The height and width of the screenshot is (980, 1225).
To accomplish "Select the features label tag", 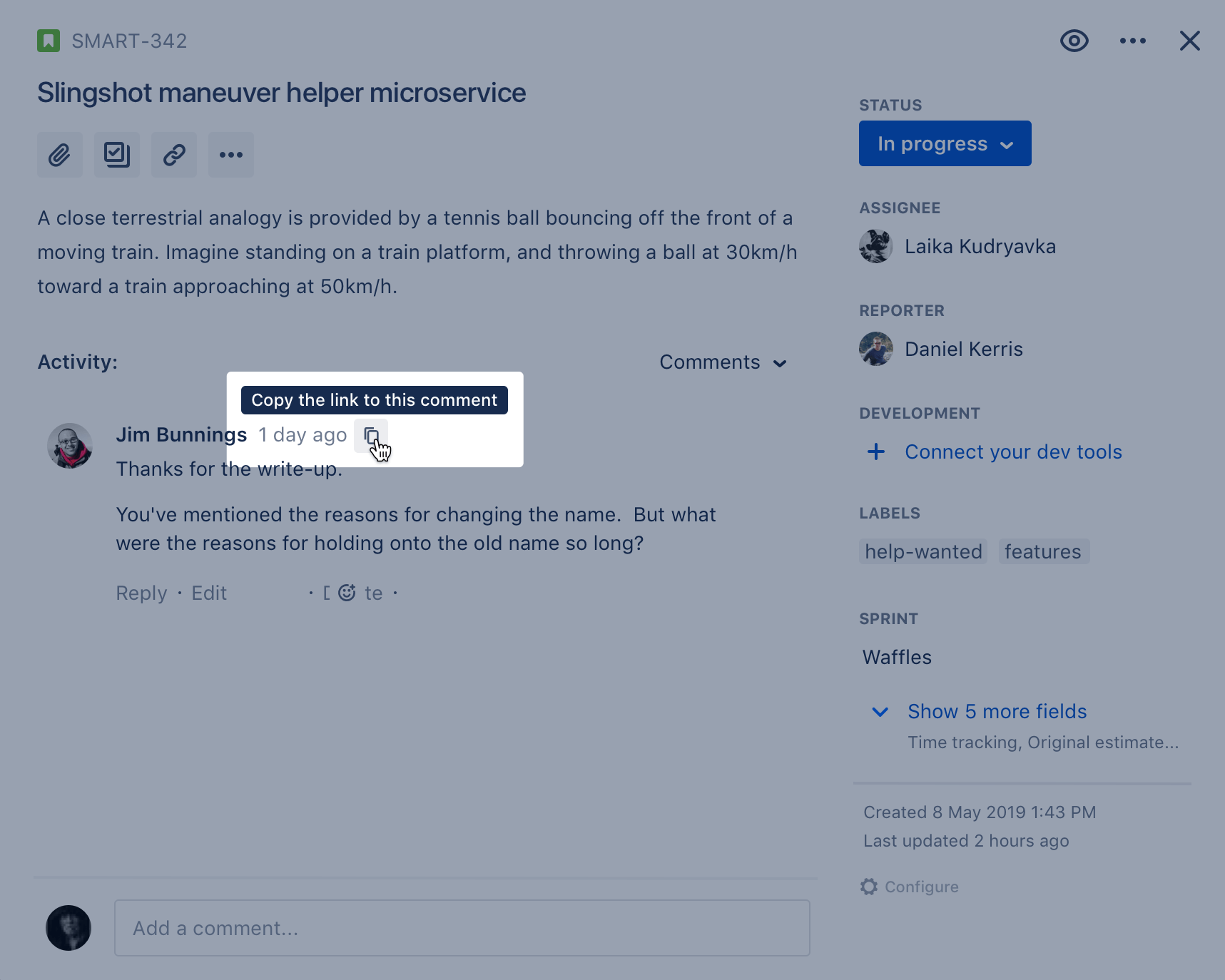I will point(1042,552).
